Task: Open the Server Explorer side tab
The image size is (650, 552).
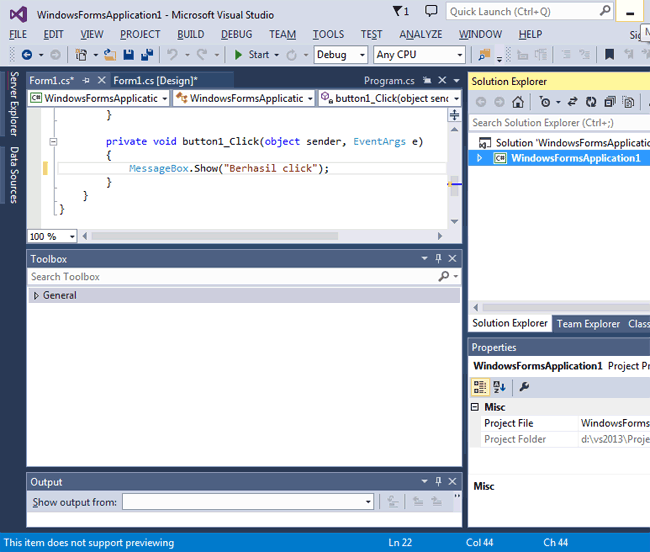Action: [x=14, y=104]
